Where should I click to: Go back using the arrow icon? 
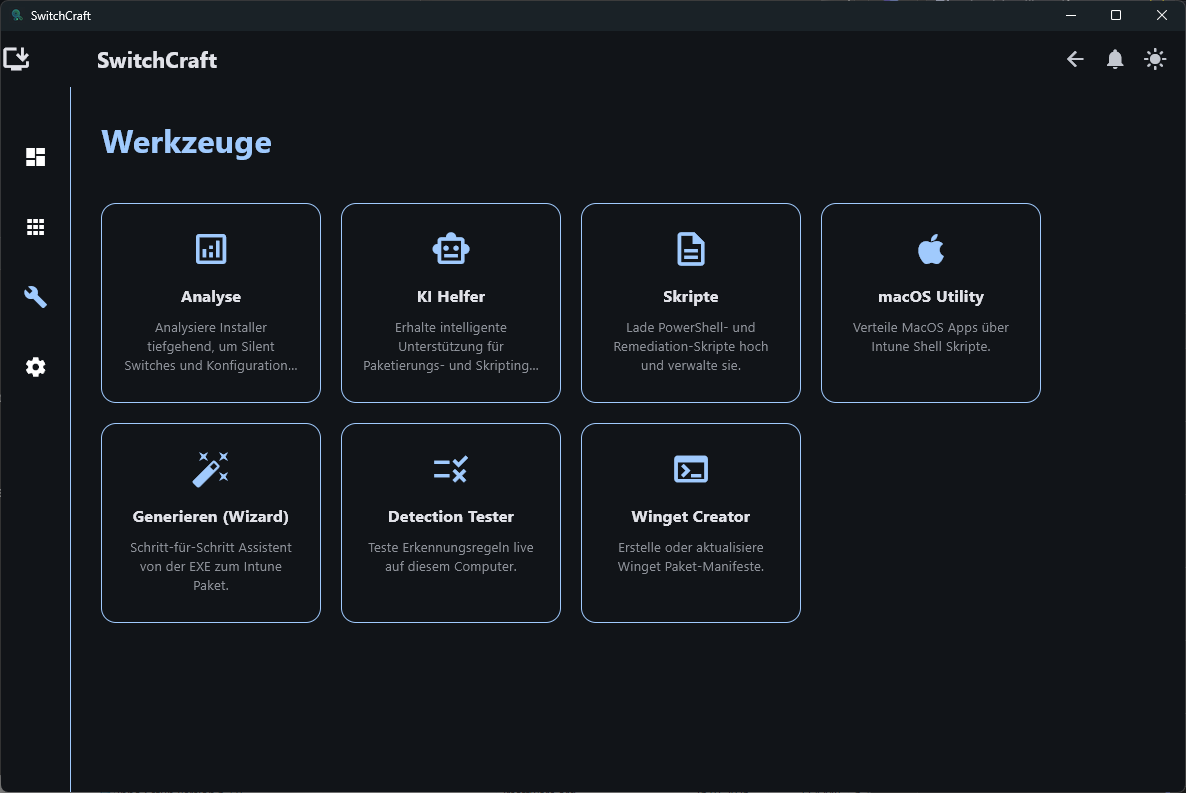1075,59
